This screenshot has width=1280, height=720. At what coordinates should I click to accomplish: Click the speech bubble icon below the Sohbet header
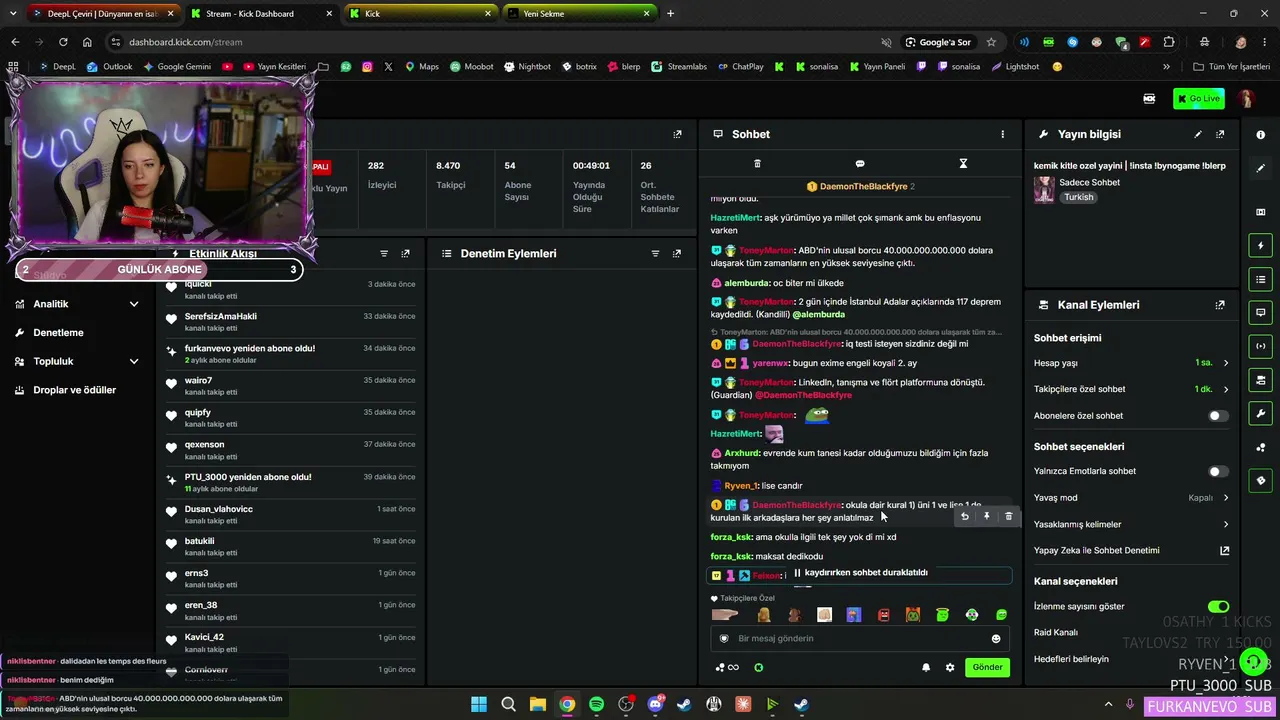860,164
